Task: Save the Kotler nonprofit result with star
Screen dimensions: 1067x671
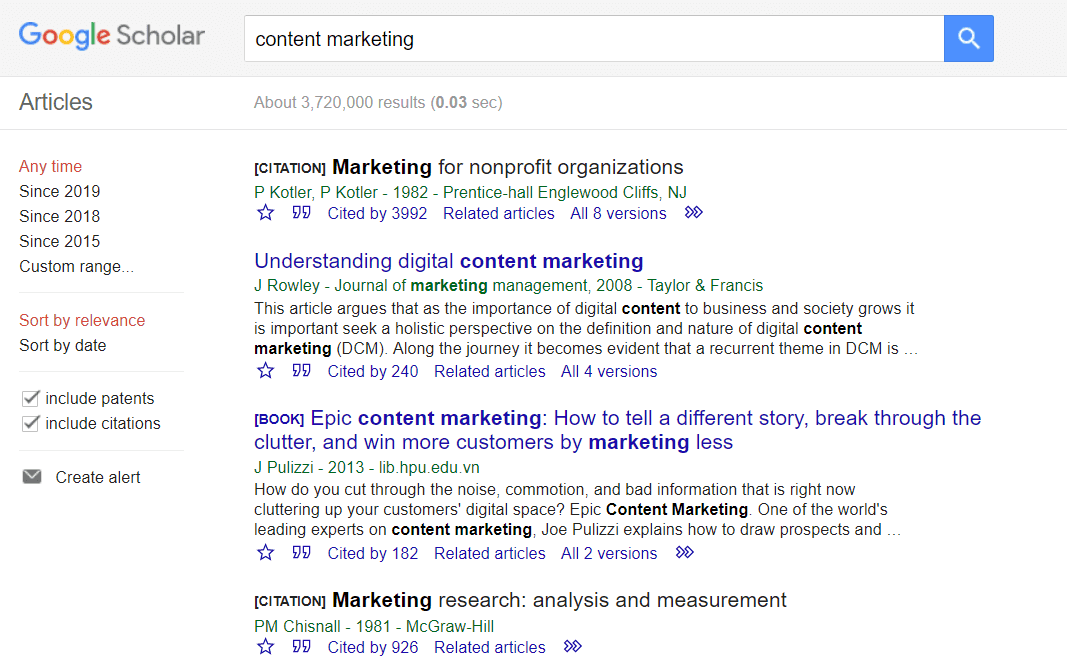Action: 265,213
